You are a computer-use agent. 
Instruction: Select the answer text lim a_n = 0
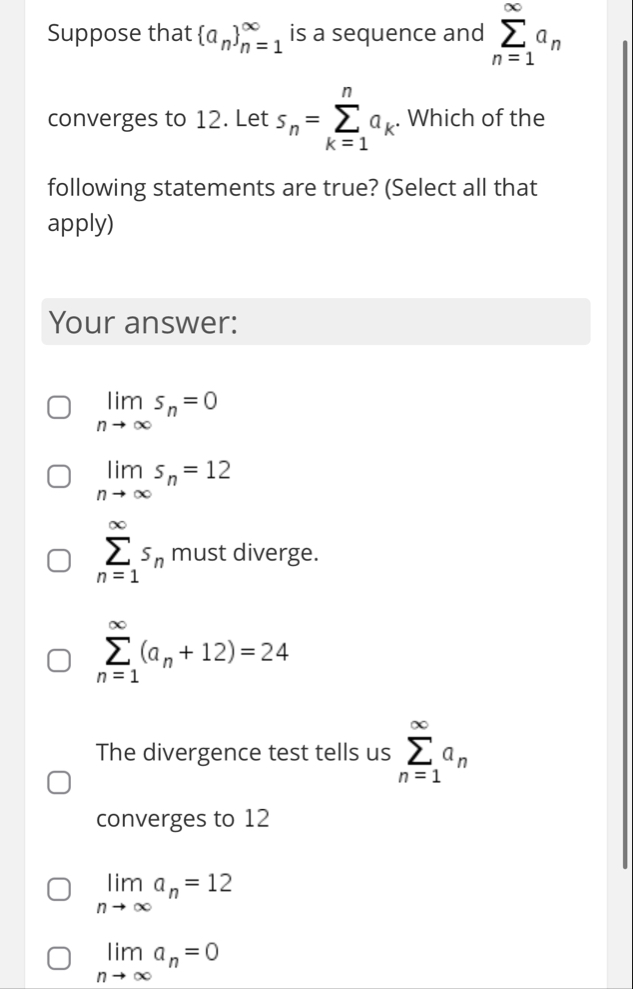(162, 952)
